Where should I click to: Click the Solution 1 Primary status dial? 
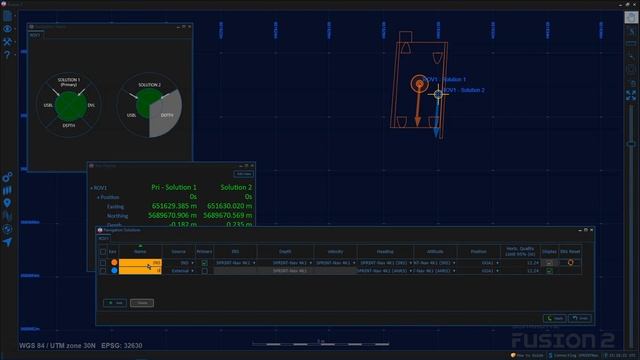(x=69, y=105)
